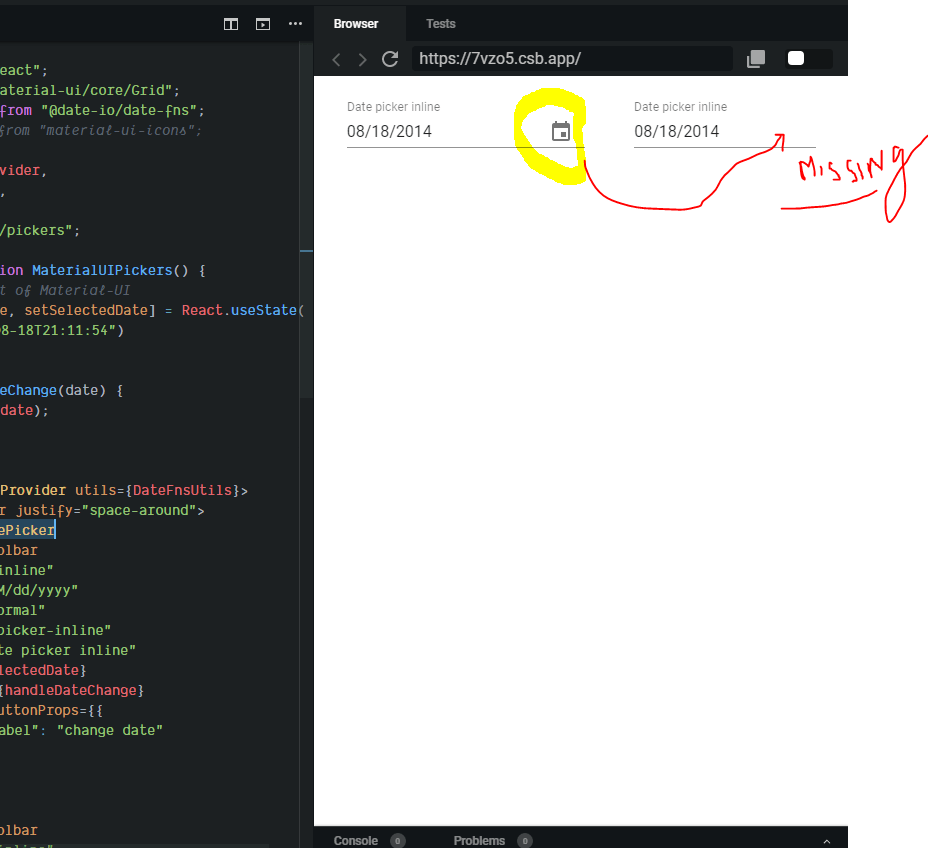This screenshot has width=928, height=848.
Task: Collapse the console panel with the chevron
Action: coord(826,840)
